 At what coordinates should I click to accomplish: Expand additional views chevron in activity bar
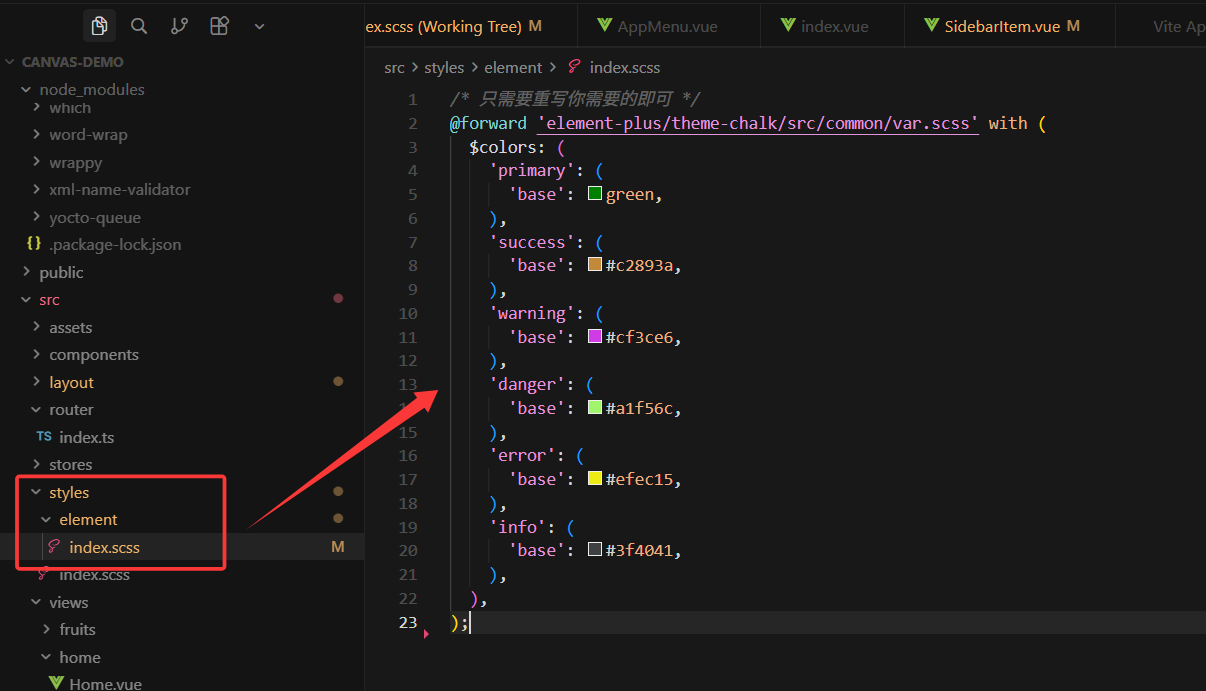click(x=259, y=26)
